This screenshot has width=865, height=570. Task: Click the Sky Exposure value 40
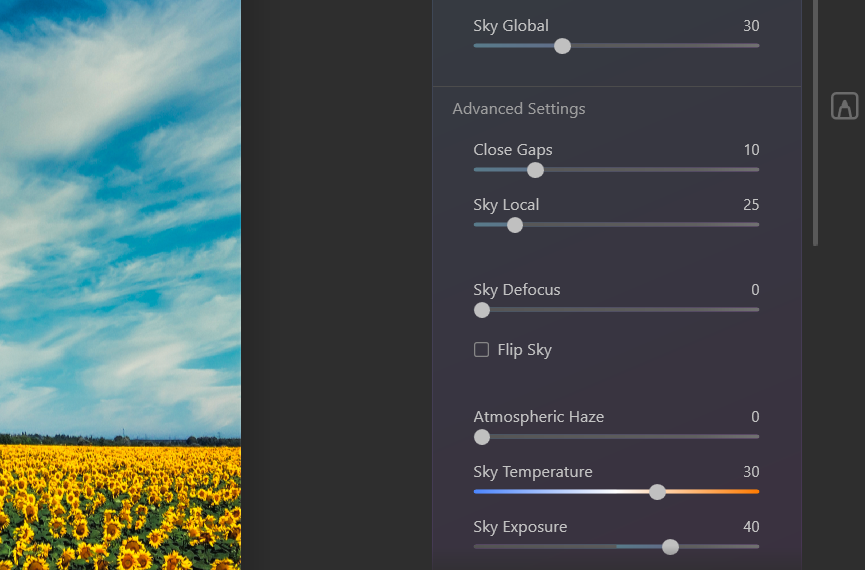751,527
